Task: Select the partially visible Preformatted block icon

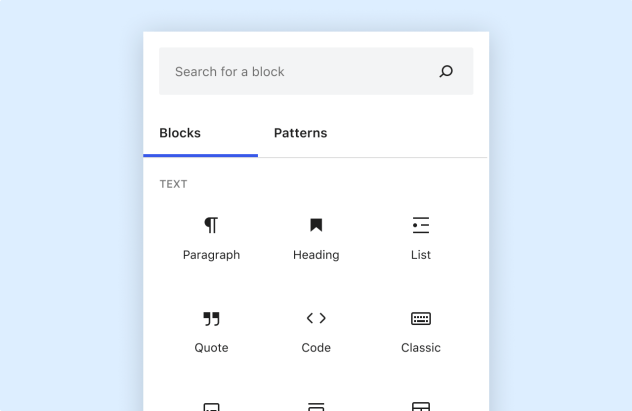Action: coord(211,406)
